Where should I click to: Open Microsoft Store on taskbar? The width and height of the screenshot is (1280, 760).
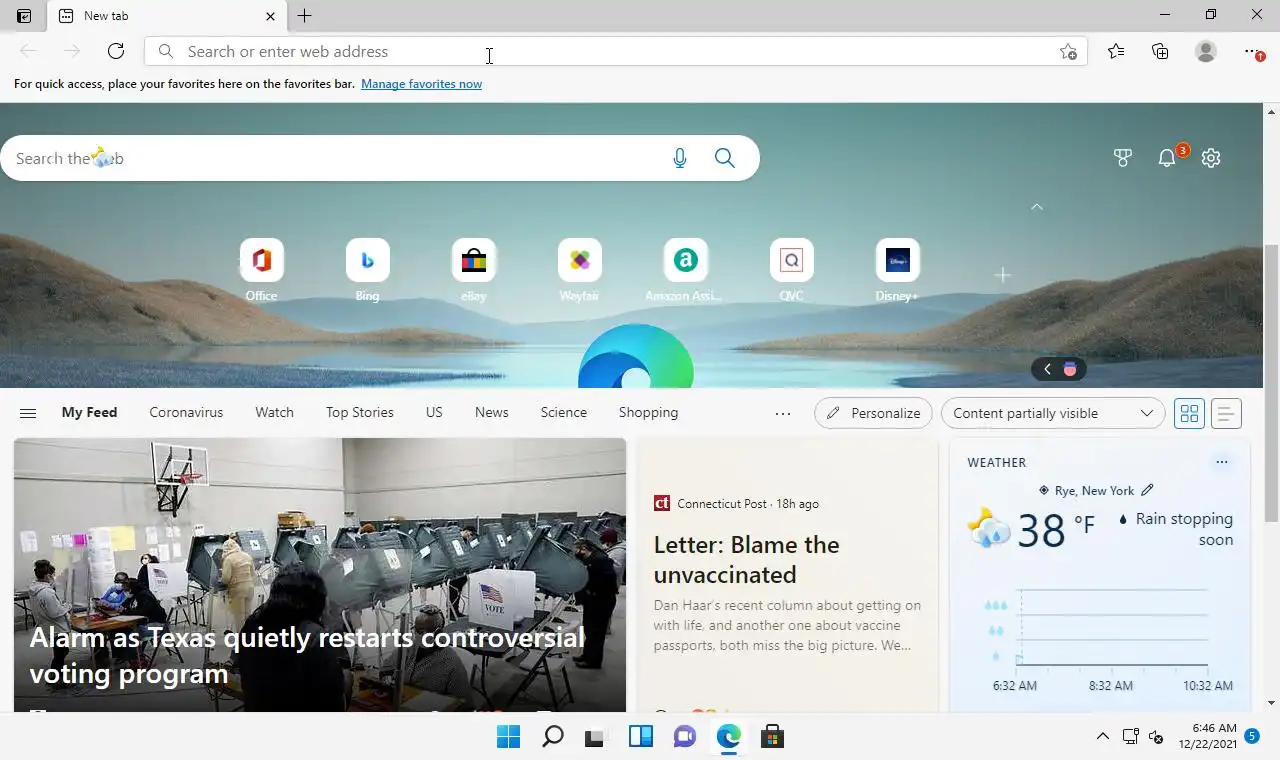(x=772, y=737)
